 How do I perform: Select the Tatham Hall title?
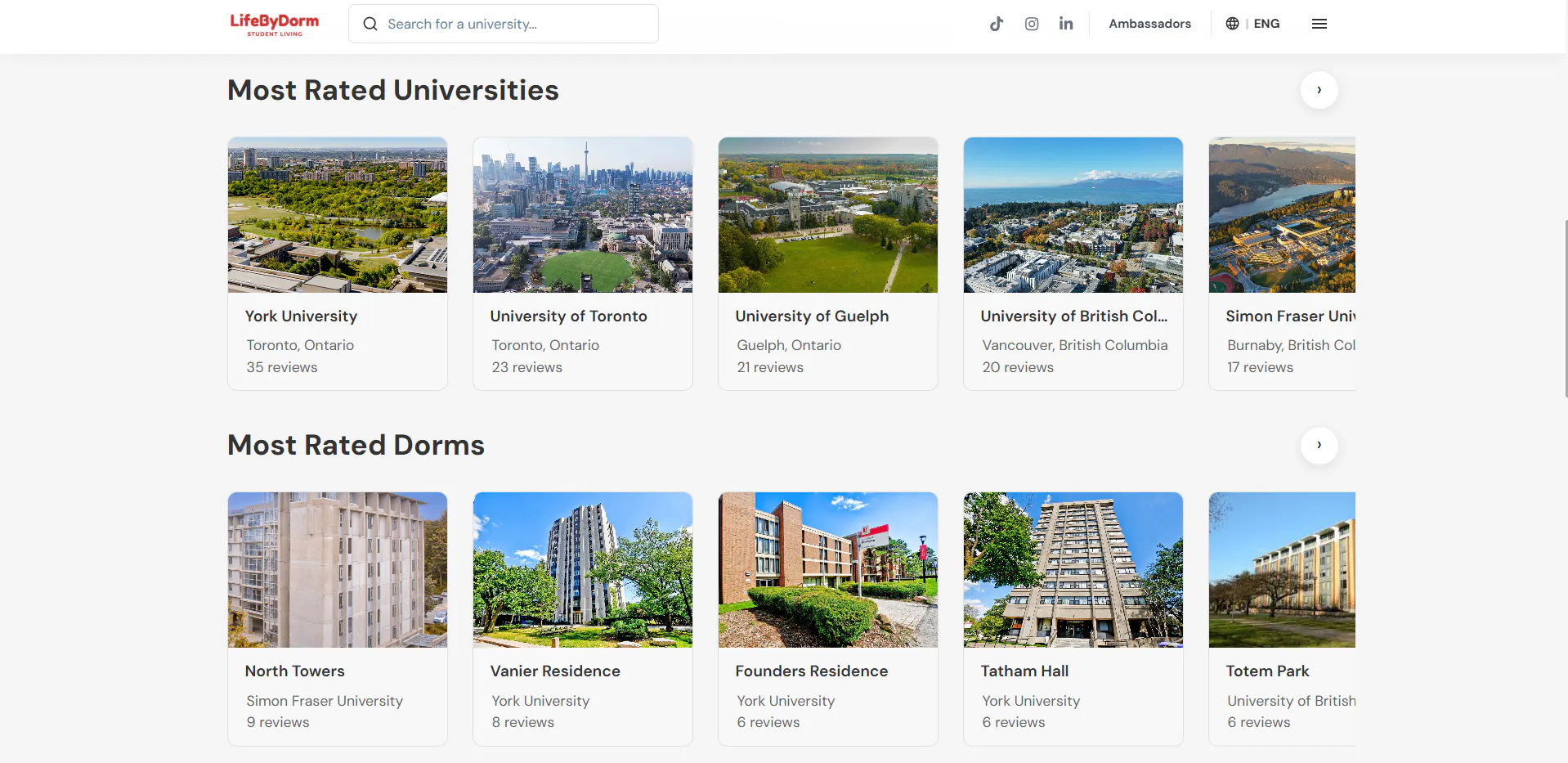[1024, 671]
